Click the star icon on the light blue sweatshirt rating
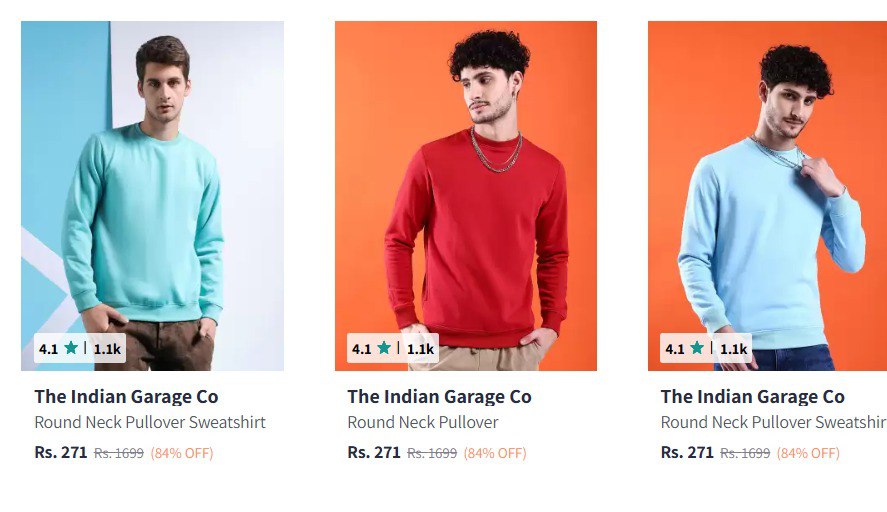The height and width of the screenshot is (512, 887). [x=697, y=347]
